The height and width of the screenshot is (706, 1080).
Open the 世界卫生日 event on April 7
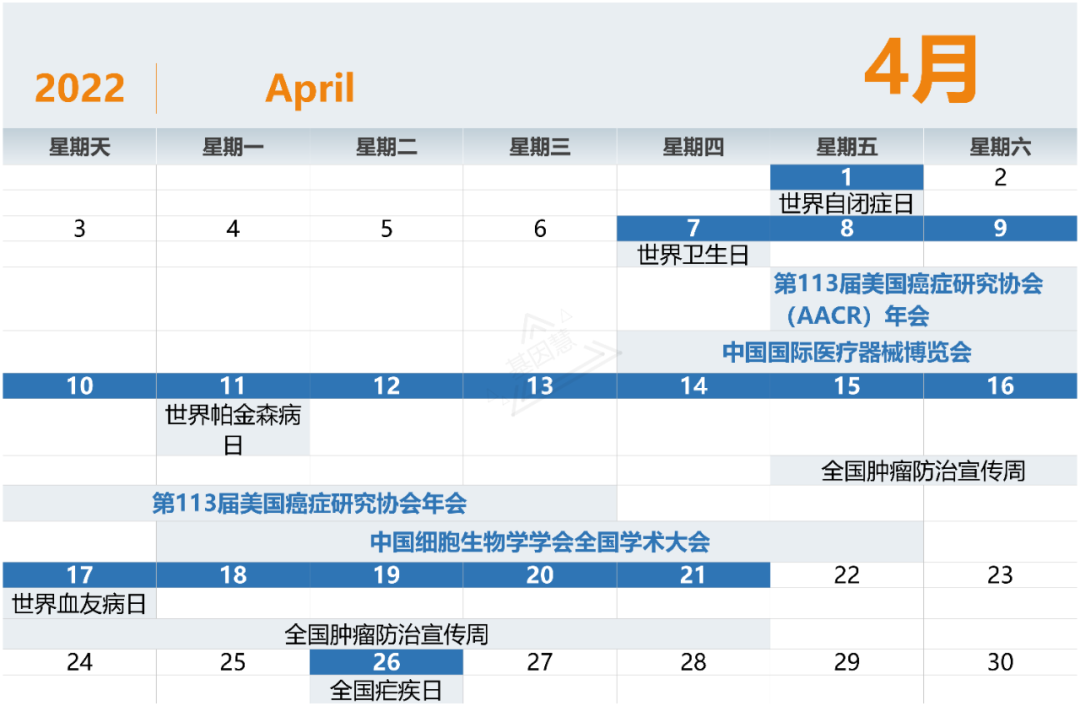pyautogui.click(x=693, y=255)
